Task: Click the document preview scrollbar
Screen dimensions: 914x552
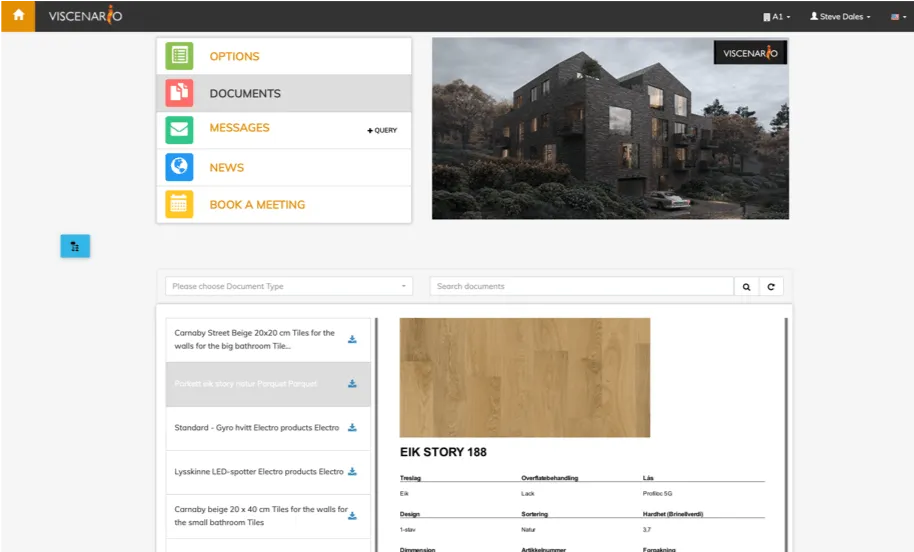Action: point(786,435)
